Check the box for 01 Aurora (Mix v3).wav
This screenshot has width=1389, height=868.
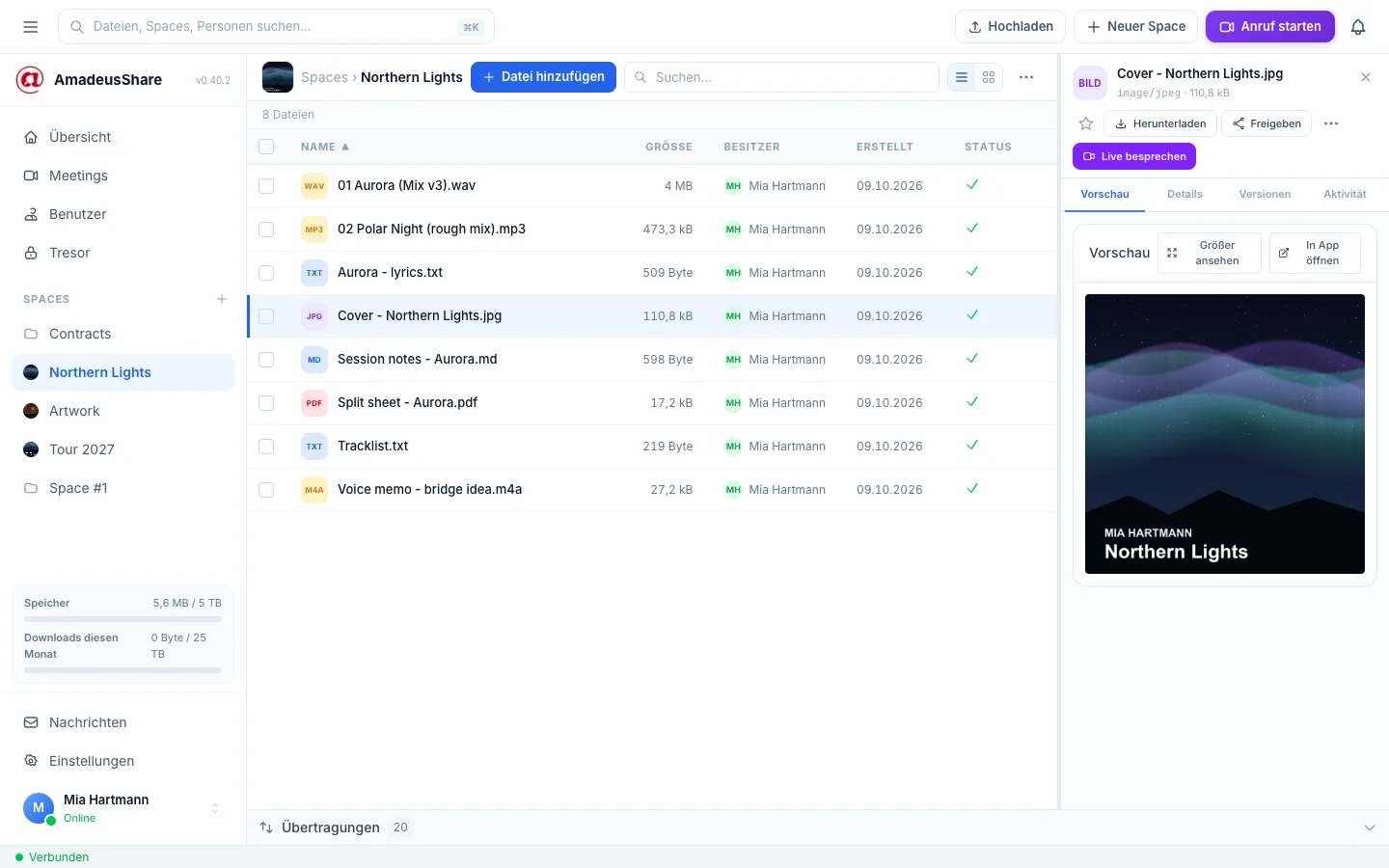pos(266,186)
